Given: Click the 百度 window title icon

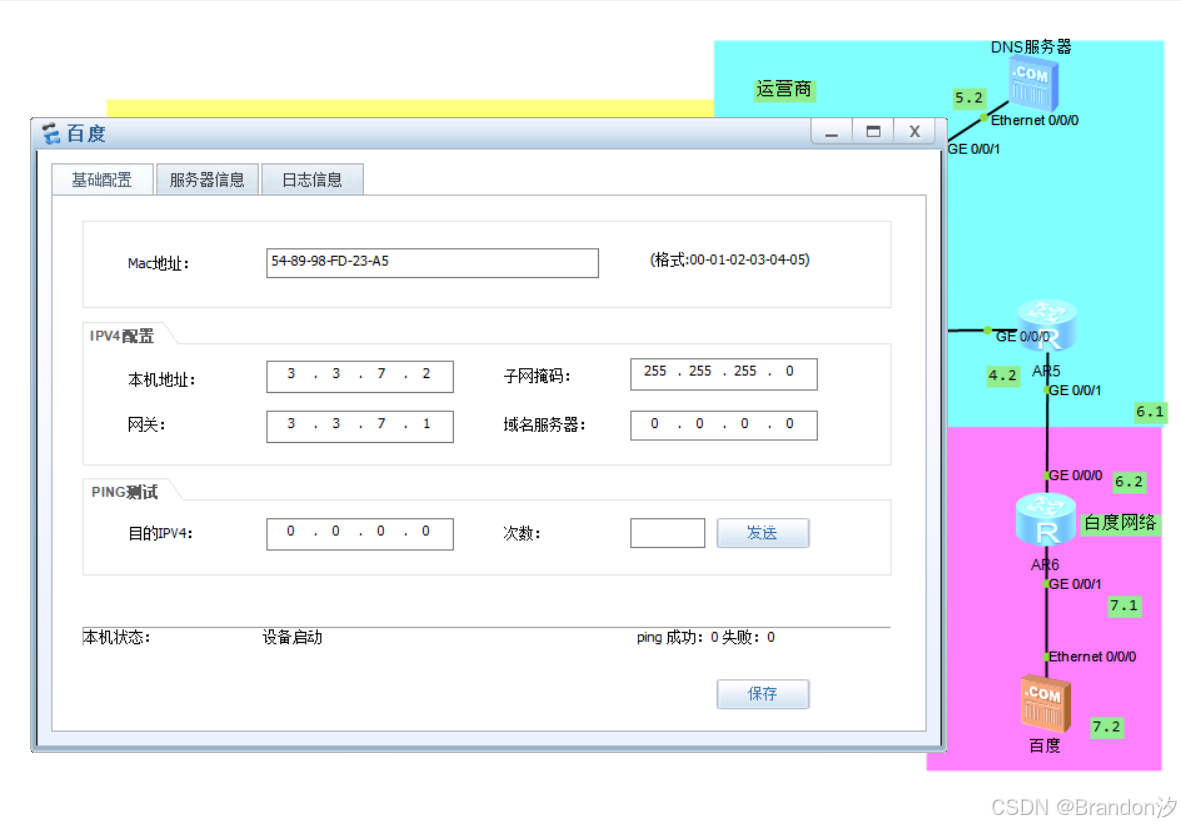Looking at the screenshot, I should pos(50,134).
